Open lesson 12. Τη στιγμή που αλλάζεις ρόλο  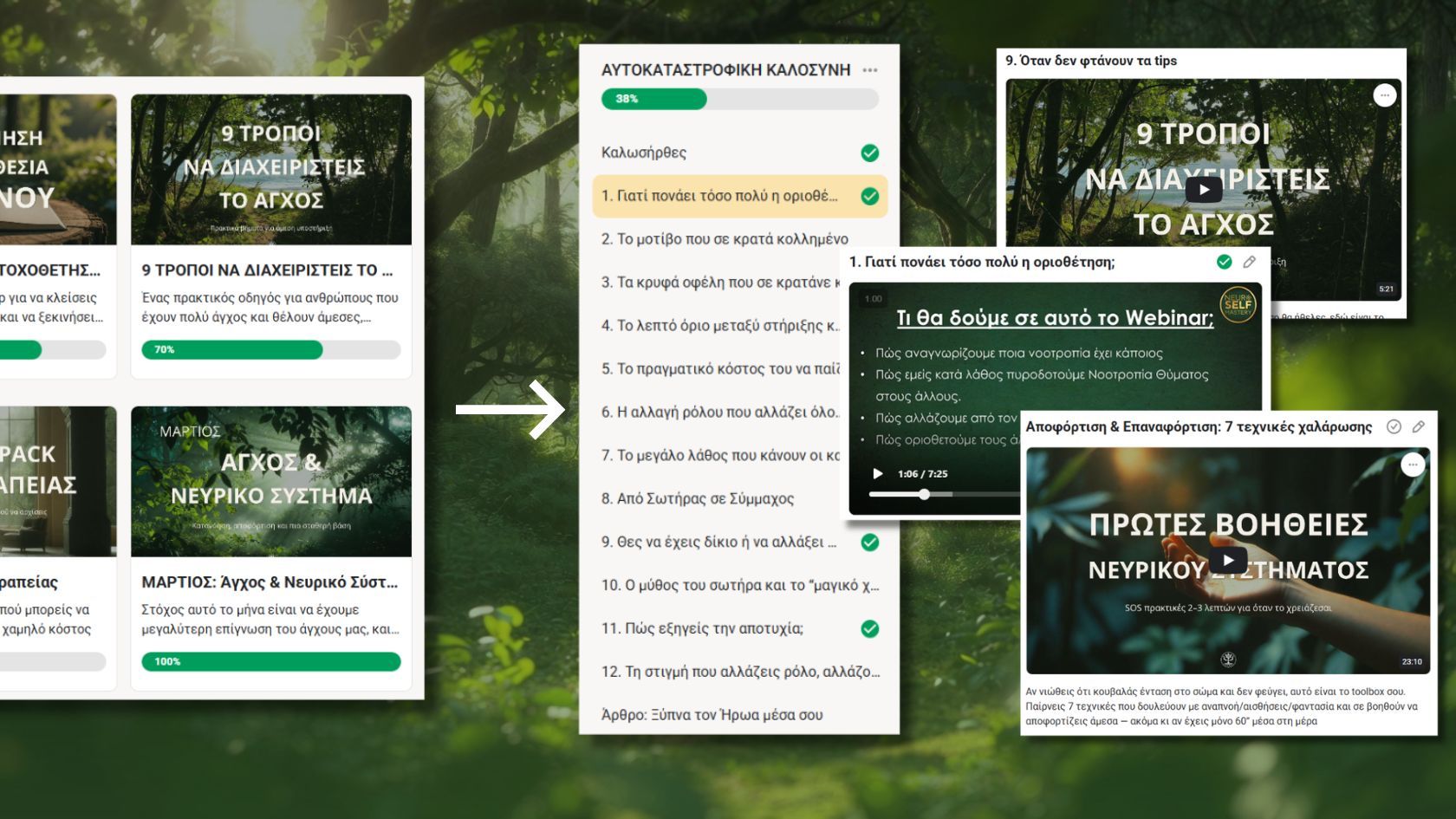pos(740,673)
